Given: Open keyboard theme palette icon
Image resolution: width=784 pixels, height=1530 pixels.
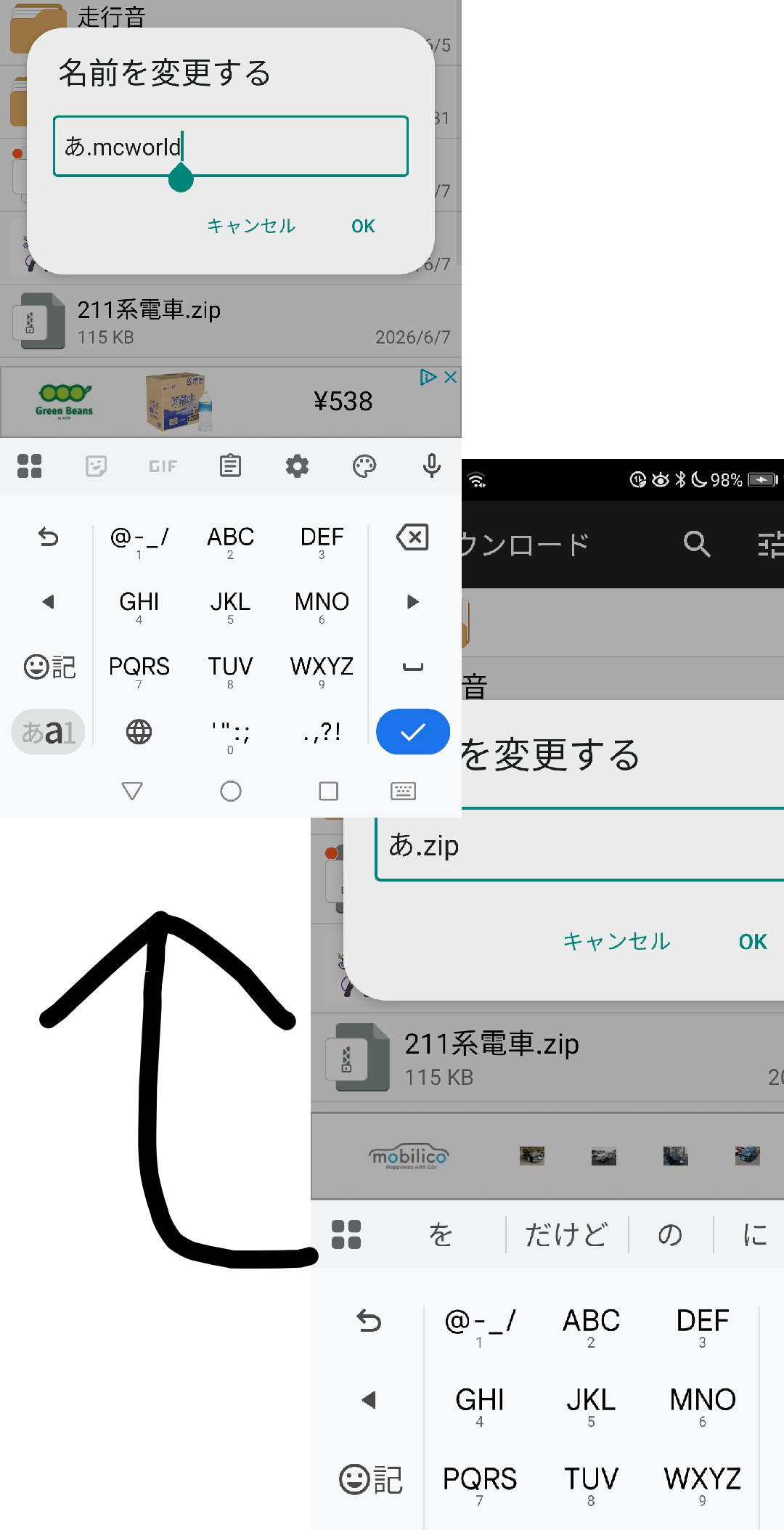Looking at the screenshot, I should [364, 466].
